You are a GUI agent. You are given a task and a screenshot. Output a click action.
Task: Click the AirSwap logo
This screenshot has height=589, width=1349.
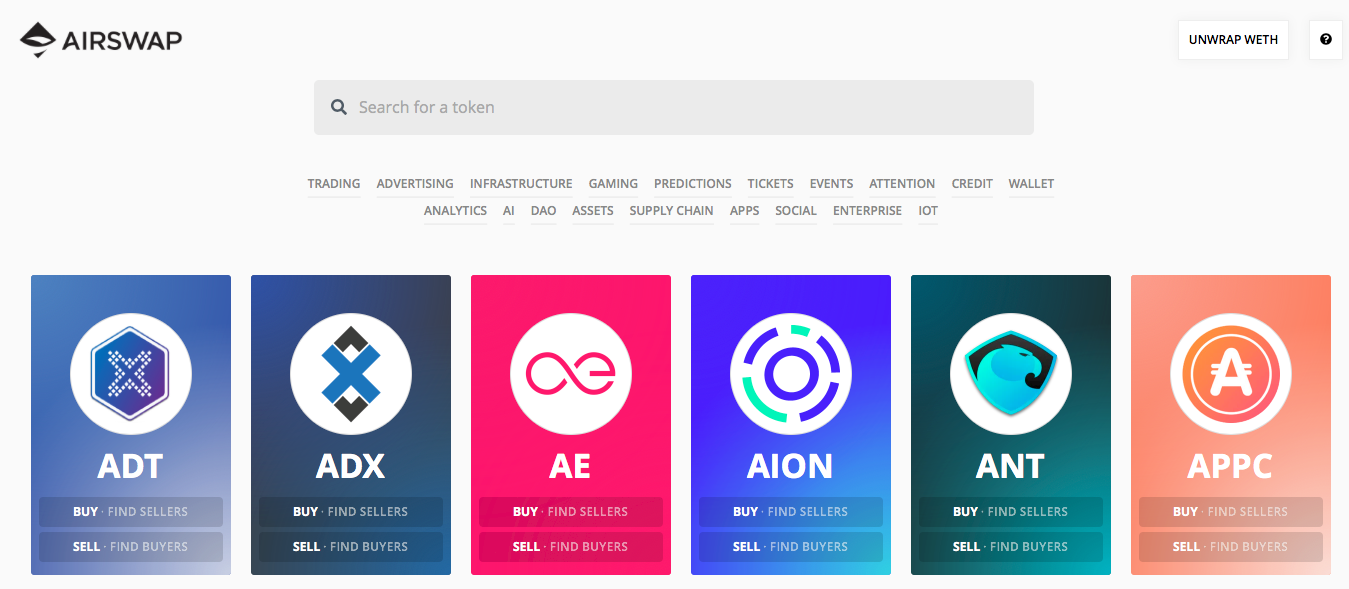[101, 40]
